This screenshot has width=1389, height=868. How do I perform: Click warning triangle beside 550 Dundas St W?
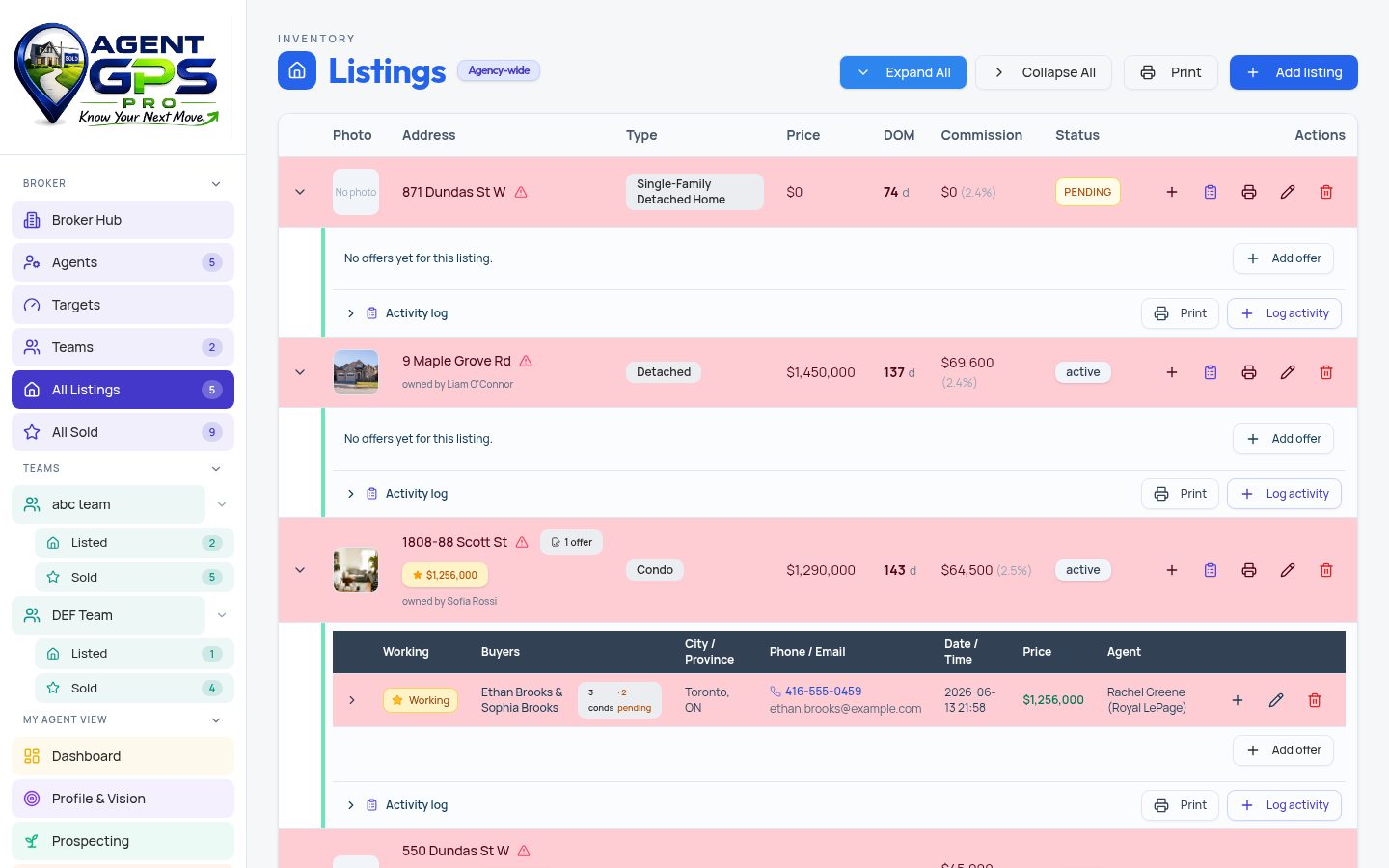tap(524, 851)
